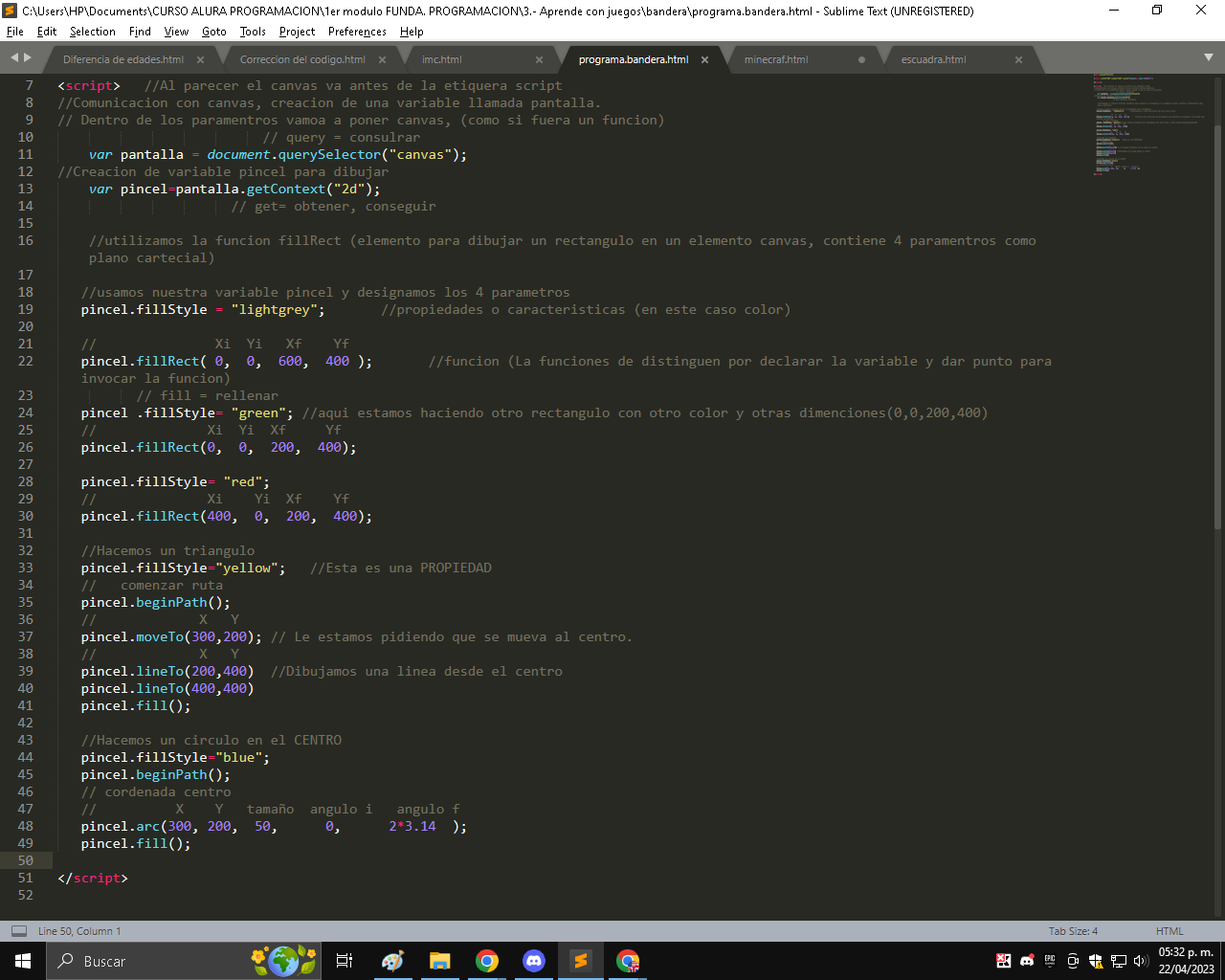This screenshot has height=980, width=1225.
Task: Click beginPath on line 35
Action: [x=171, y=602]
